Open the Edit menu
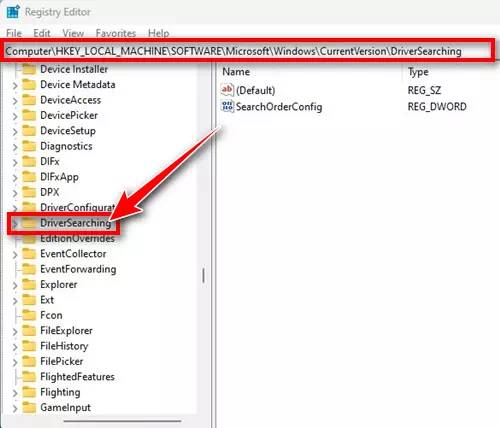The image size is (500, 428). (x=42, y=33)
